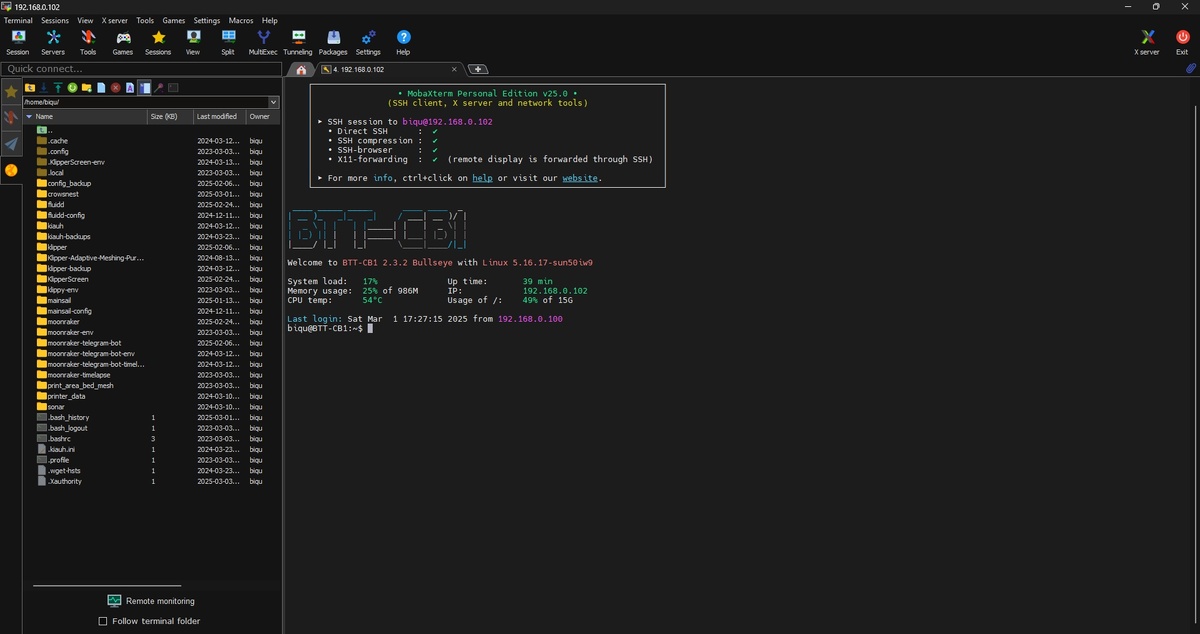Open the Sessions menu in menu bar
Screen dimensions: 1200x634
(55, 20)
